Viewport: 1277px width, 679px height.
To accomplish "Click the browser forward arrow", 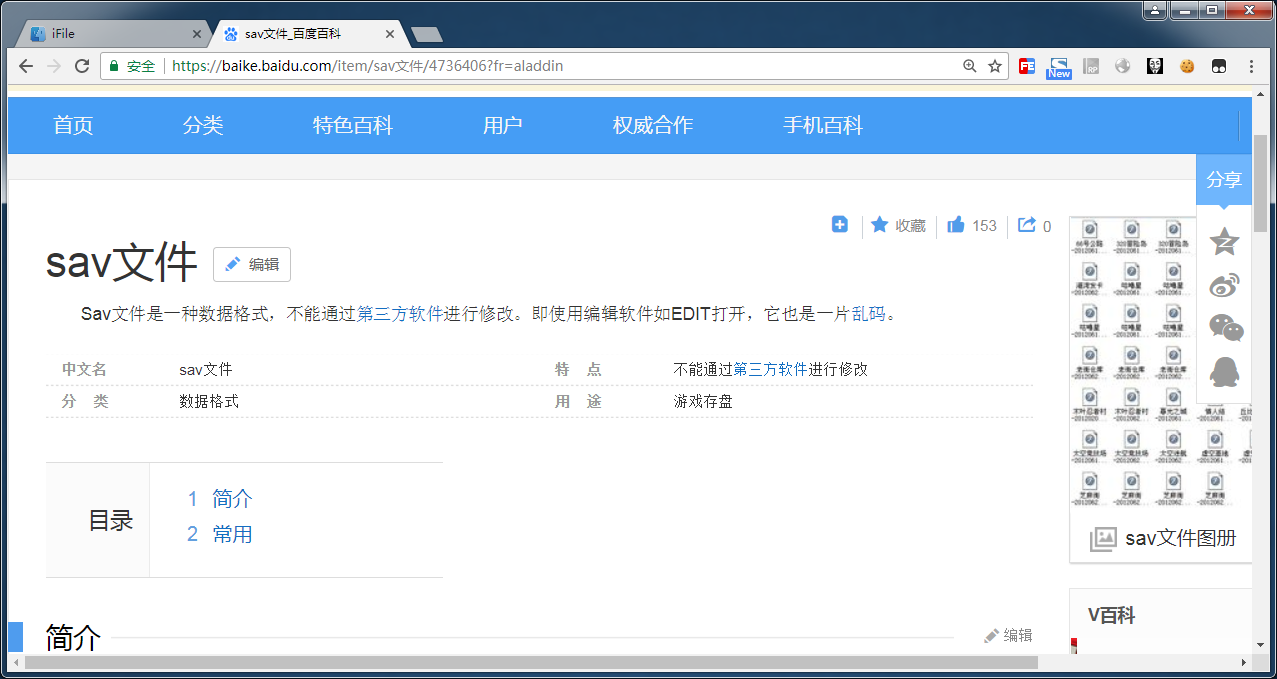I will [x=54, y=66].
